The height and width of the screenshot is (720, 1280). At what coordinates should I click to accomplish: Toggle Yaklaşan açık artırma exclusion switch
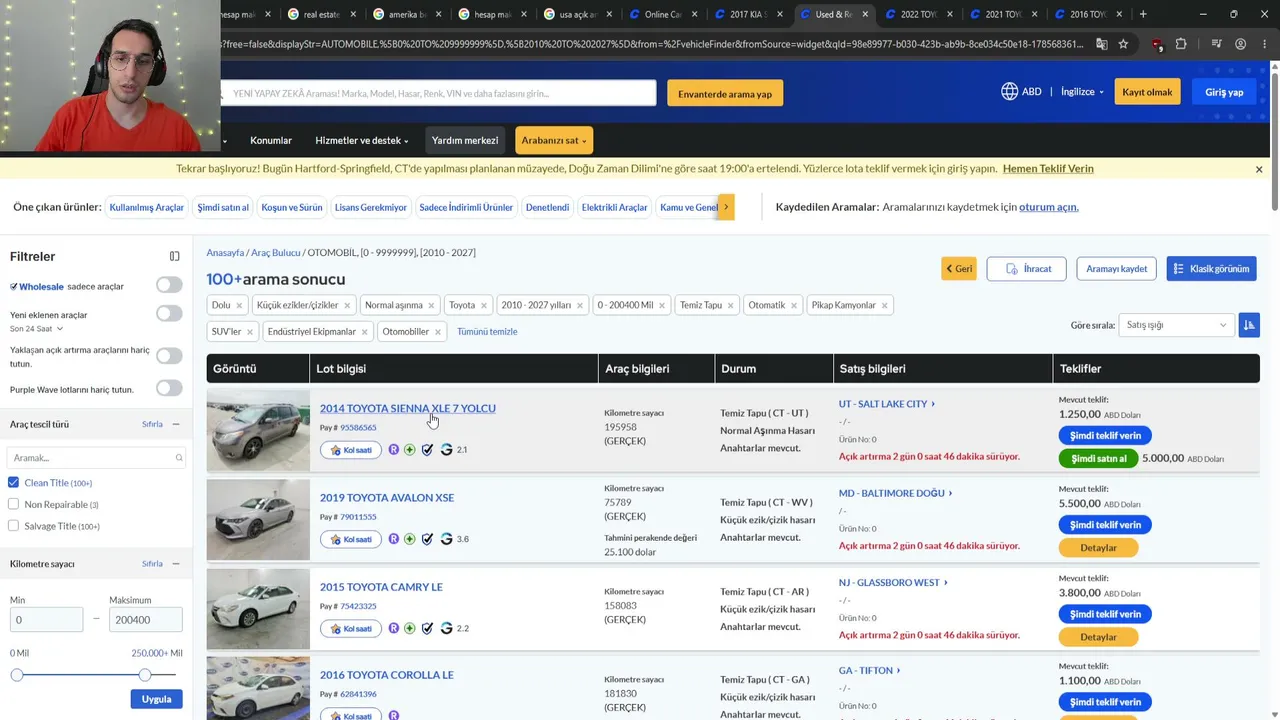(169, 356)
